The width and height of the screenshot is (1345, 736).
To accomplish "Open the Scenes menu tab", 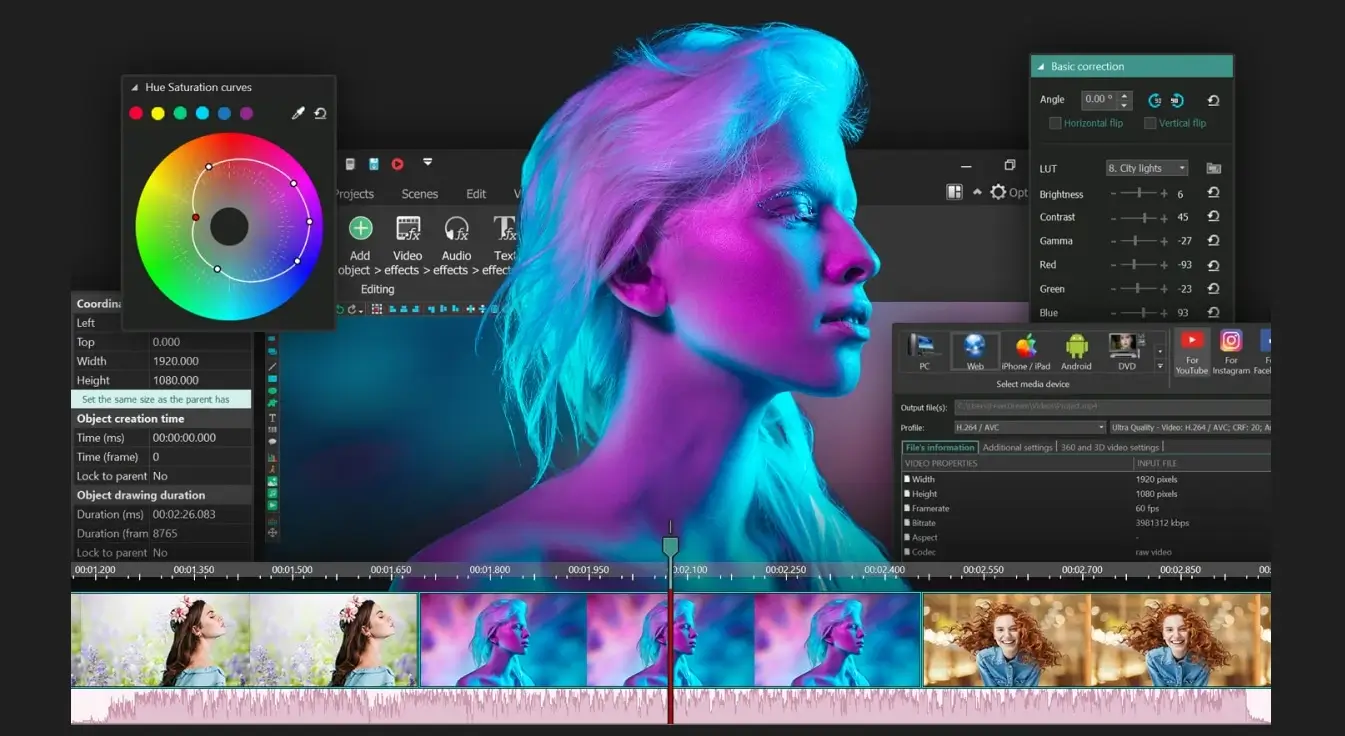I will pyautogui.click(x=419, y=194).
